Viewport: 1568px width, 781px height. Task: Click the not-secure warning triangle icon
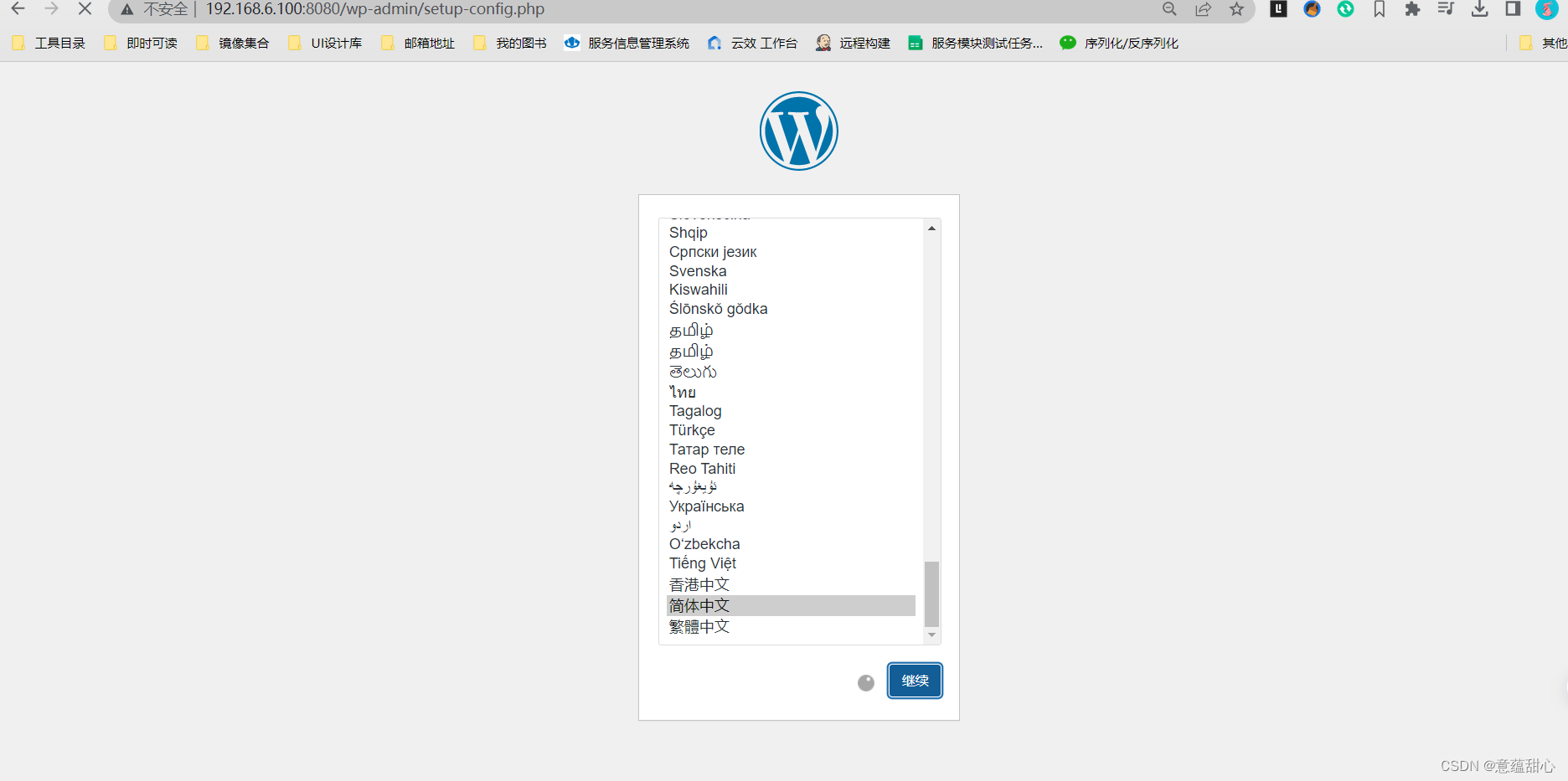coord(127,9)
